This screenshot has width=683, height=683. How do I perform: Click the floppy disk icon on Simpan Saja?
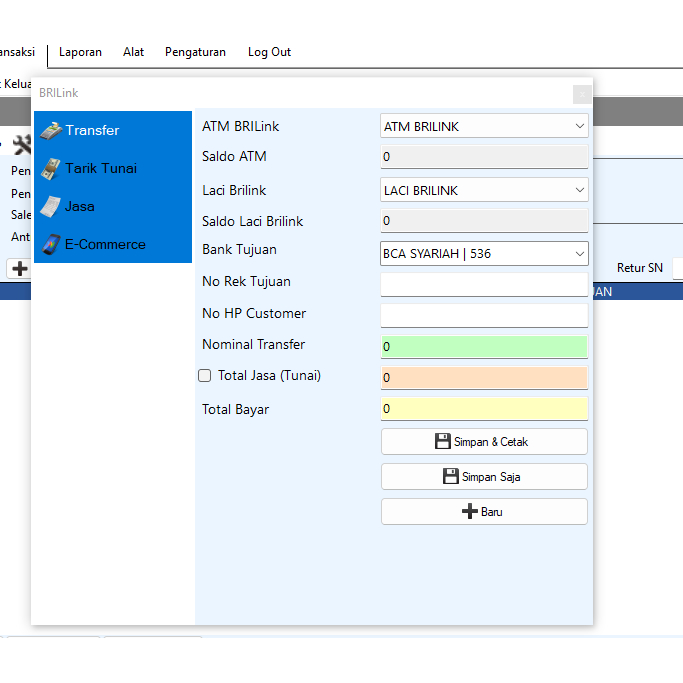tap(450, 476)
